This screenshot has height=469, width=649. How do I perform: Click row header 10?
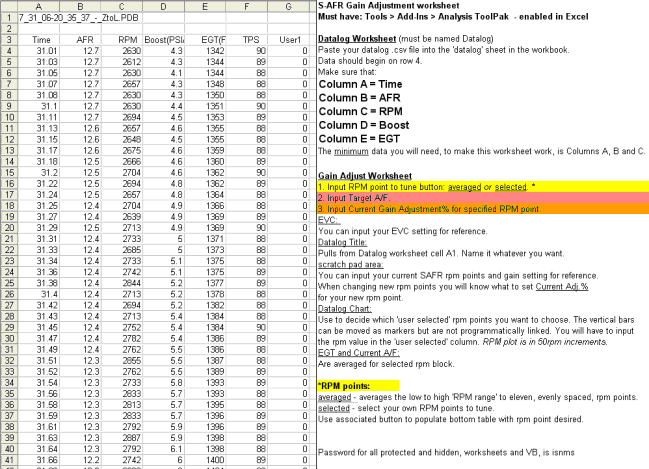(9, 117)
